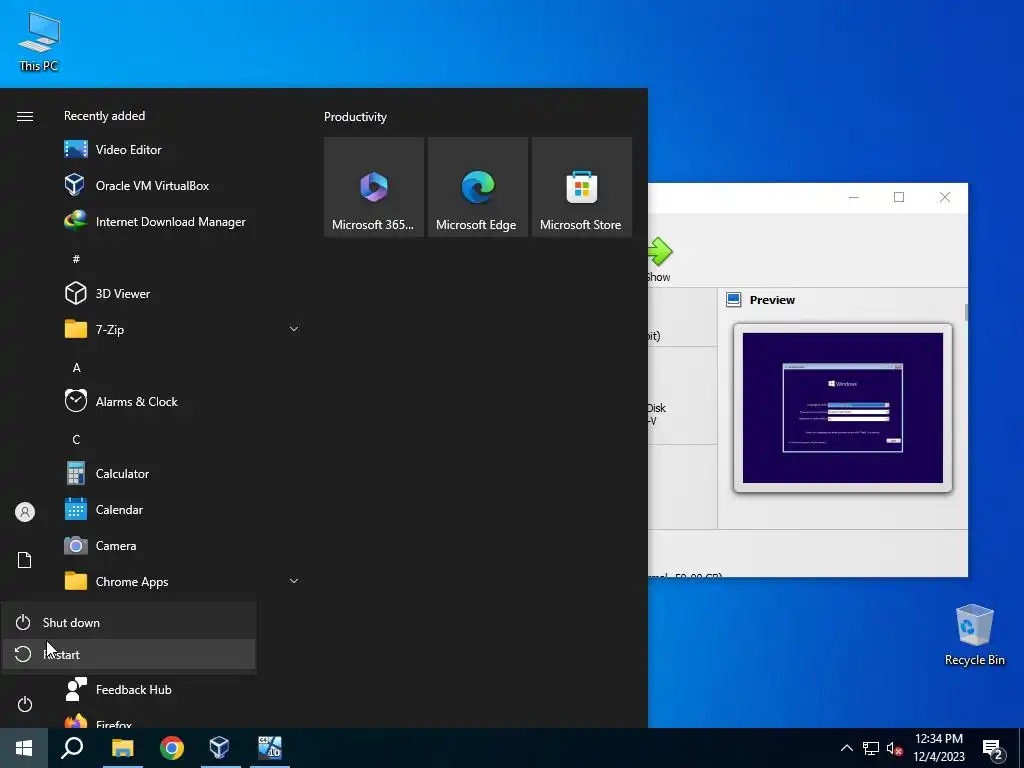
Task: Open the Calendar app
Action: tap(181, 509)
